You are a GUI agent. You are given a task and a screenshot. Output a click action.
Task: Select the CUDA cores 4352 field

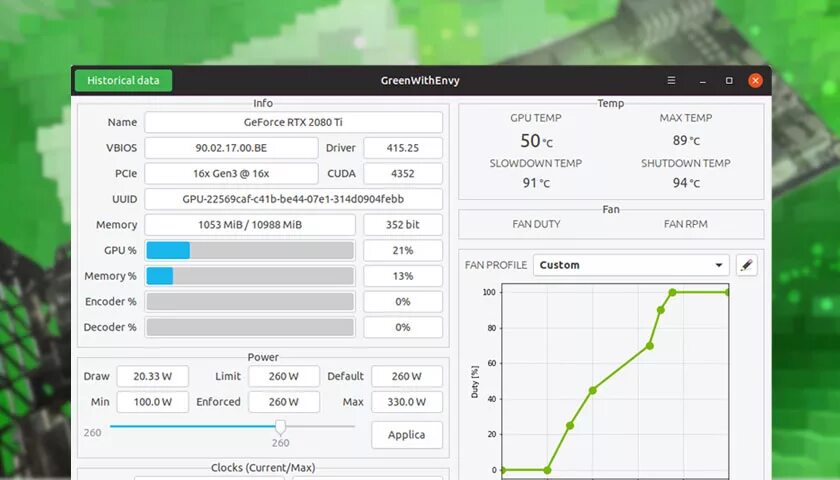pos(403,174)
